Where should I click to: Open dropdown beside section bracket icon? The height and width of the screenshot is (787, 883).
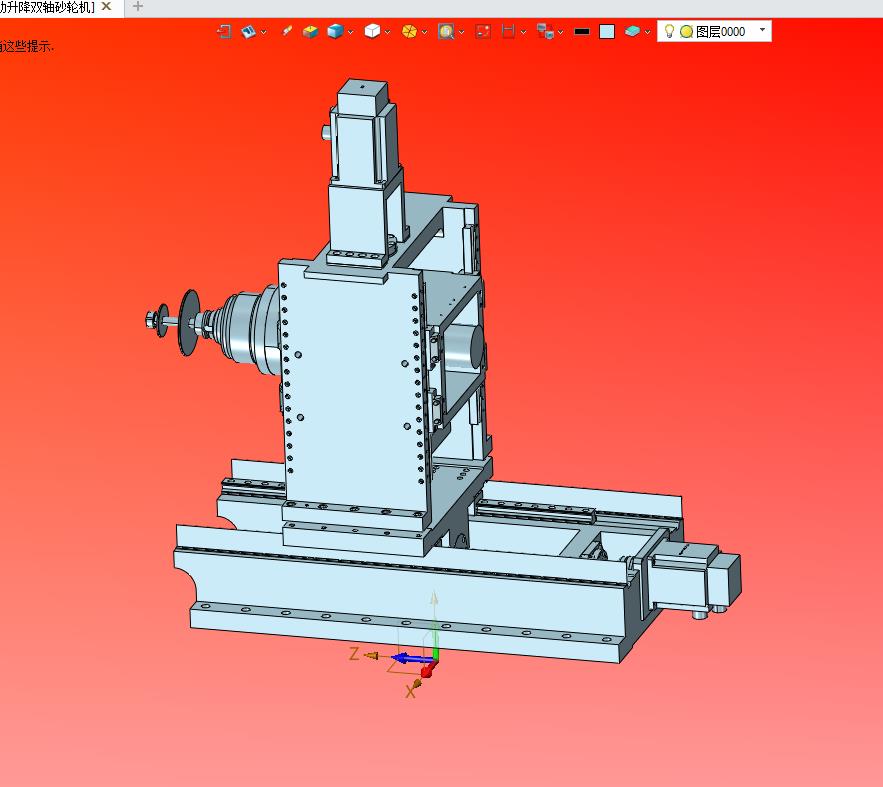pos(523,32)
